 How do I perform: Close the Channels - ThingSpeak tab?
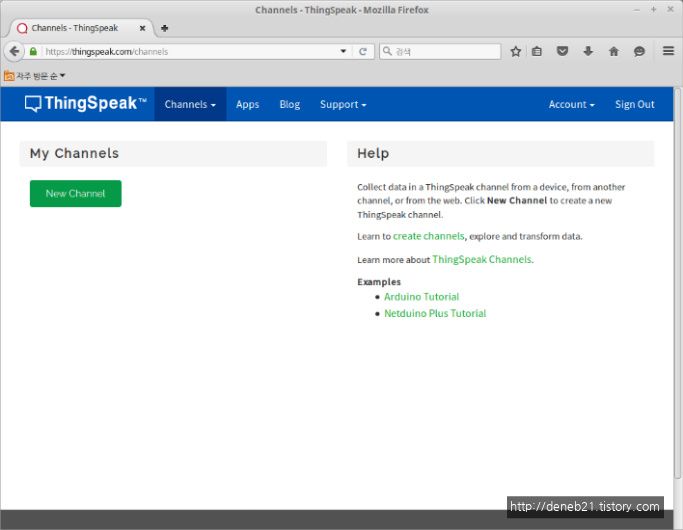(142, 28)
